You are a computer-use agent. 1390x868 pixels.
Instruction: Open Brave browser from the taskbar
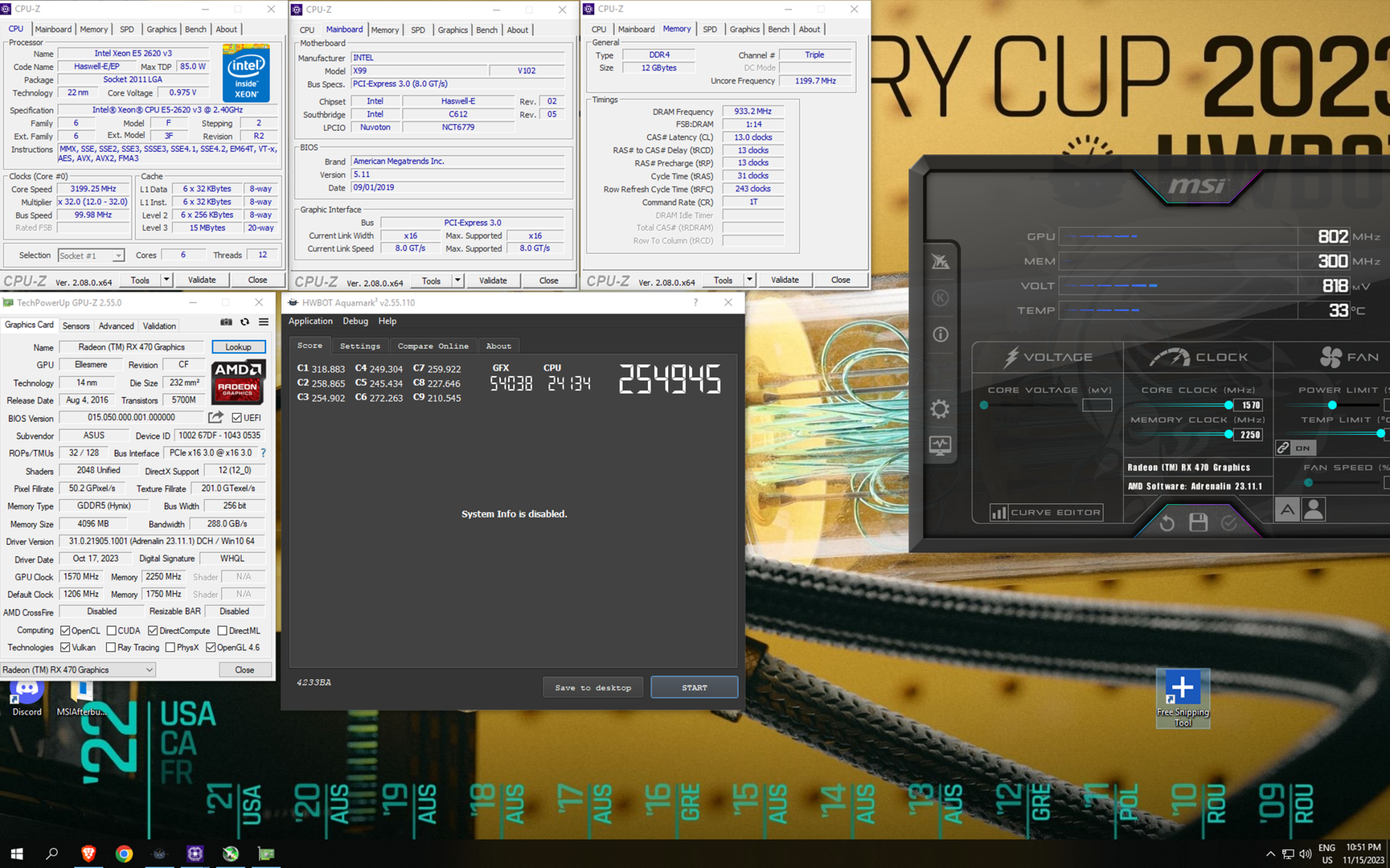point(88,854)
